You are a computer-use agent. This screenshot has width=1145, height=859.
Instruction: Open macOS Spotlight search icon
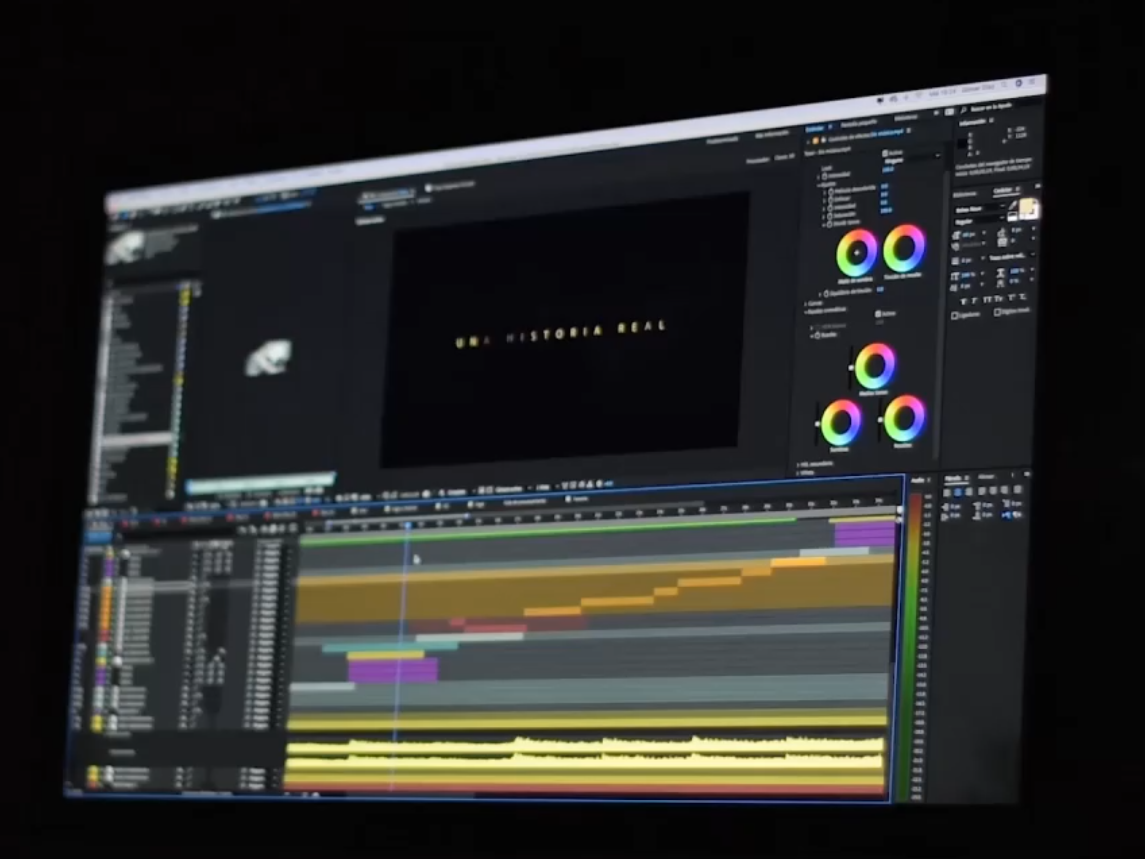pyautogui.click(x=1005, y=84)
